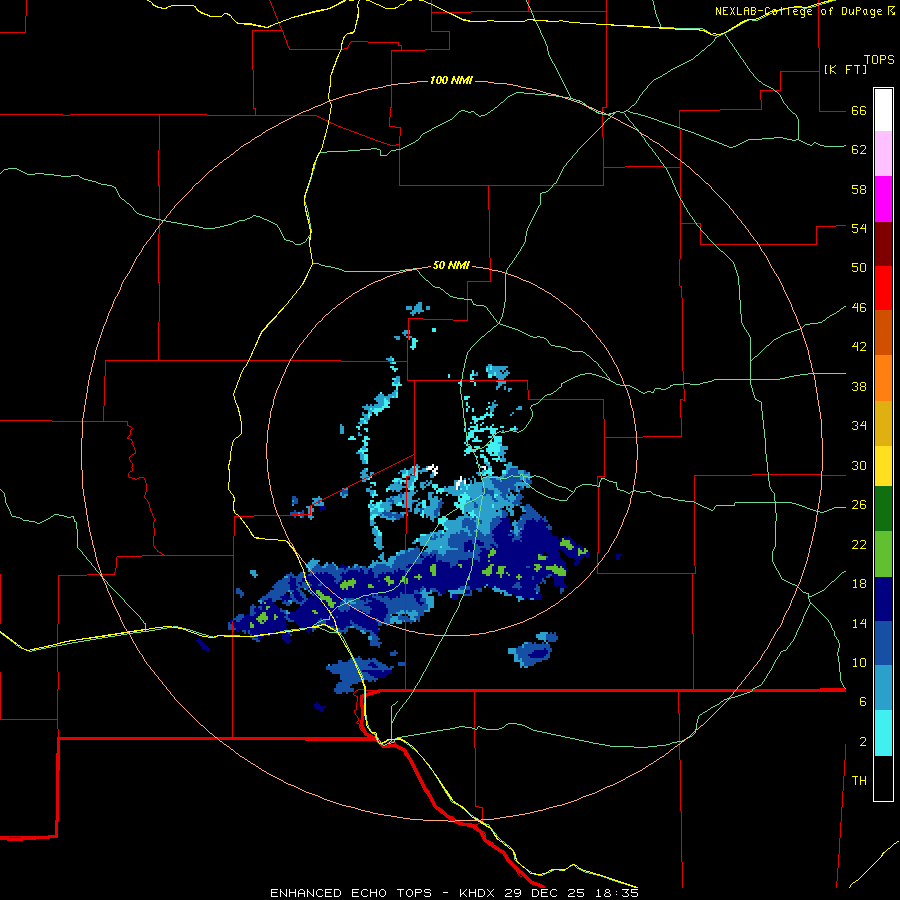Image resolution: width=900 pixels, height=900 pixels.
Task: Click the magenta 58 kft legend swatch
Action: [x=883, y=199]
